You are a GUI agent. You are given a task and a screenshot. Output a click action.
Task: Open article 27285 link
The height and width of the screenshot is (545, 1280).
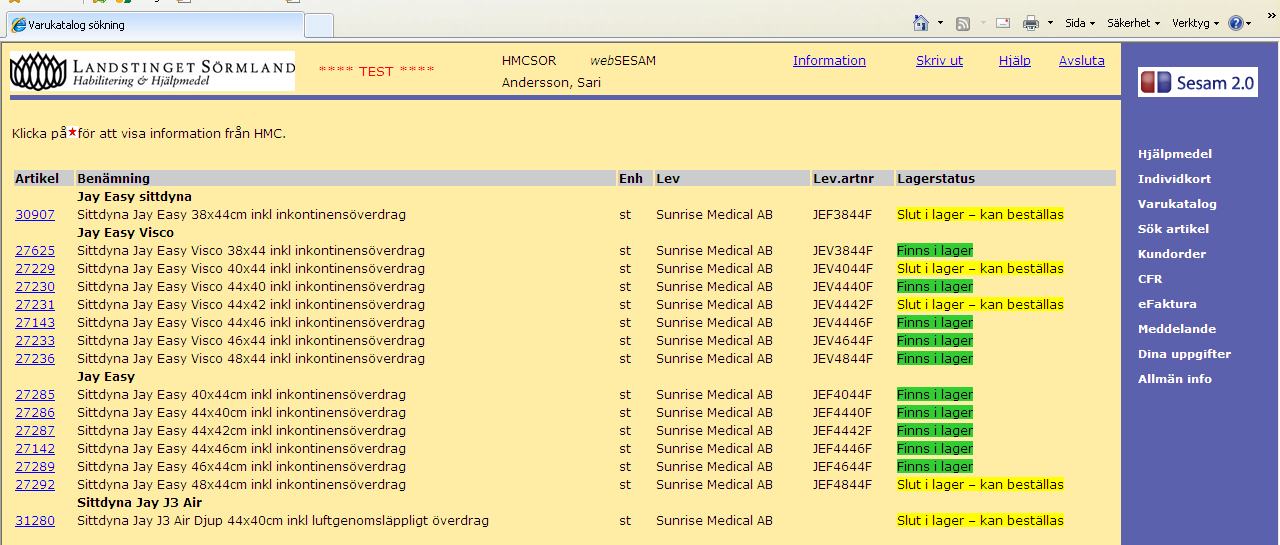(35, 395)
